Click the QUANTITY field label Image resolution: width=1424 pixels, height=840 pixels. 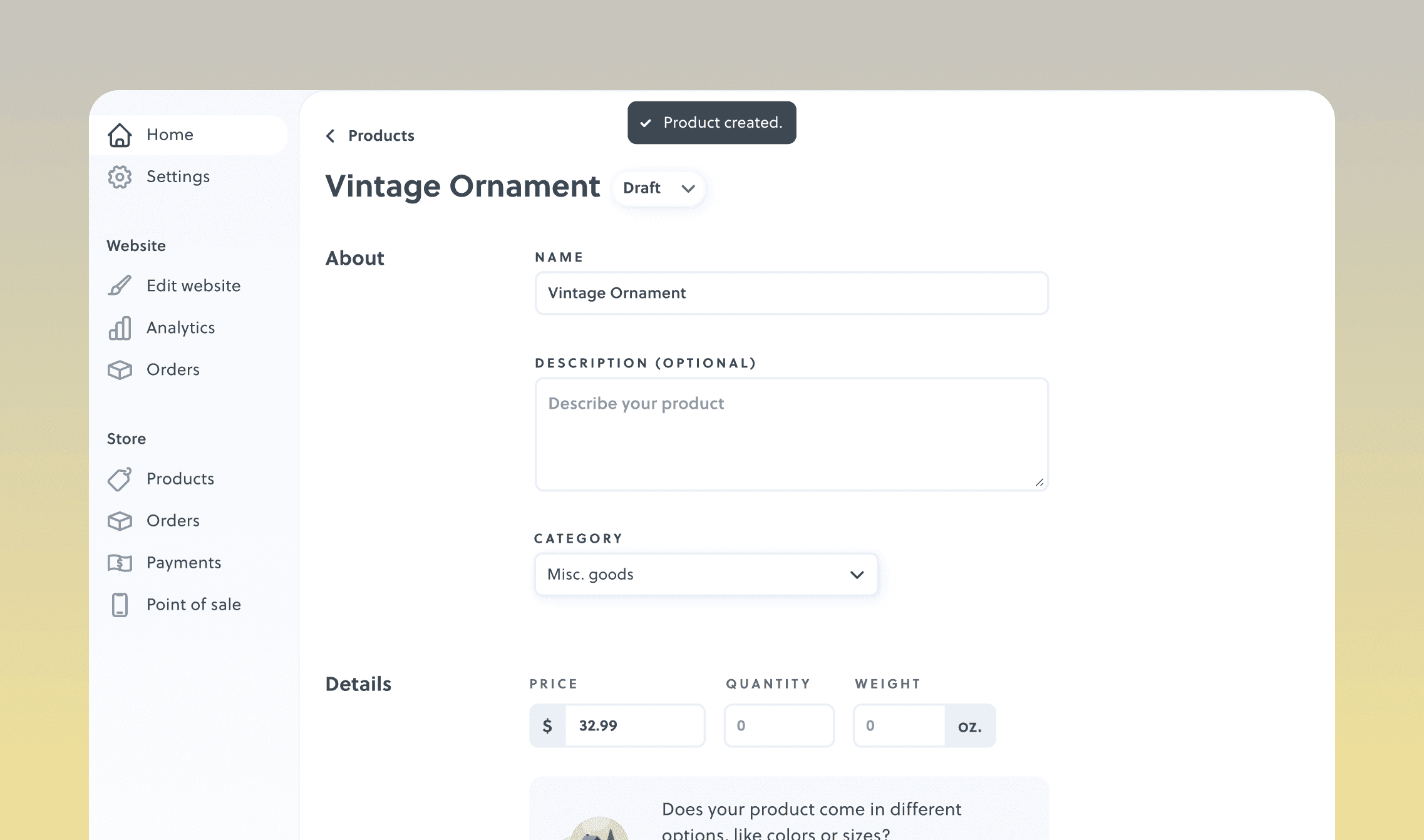click(x=768, y=684)
